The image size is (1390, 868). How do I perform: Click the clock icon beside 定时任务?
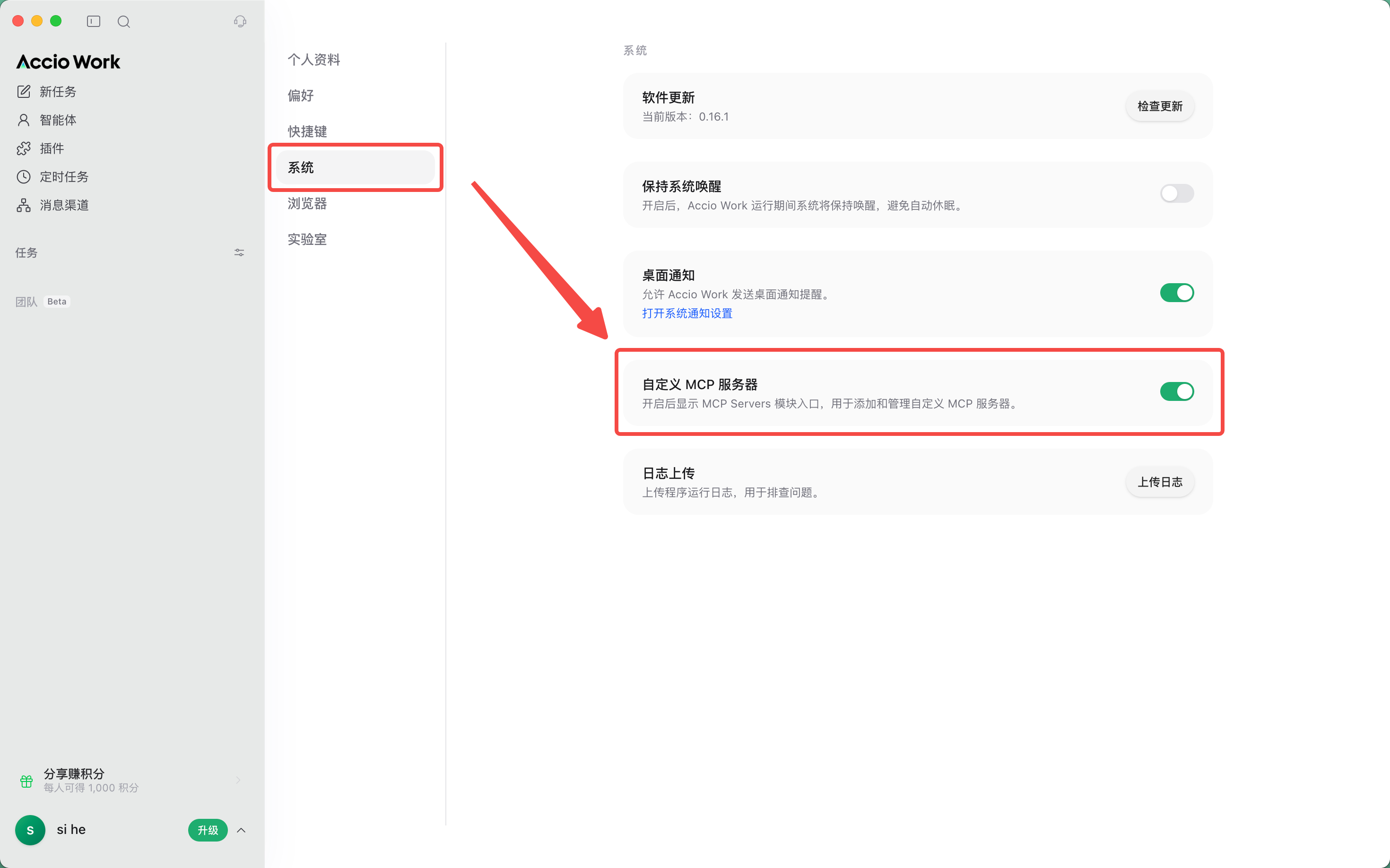pyautogui.click(x=24, y=177)
